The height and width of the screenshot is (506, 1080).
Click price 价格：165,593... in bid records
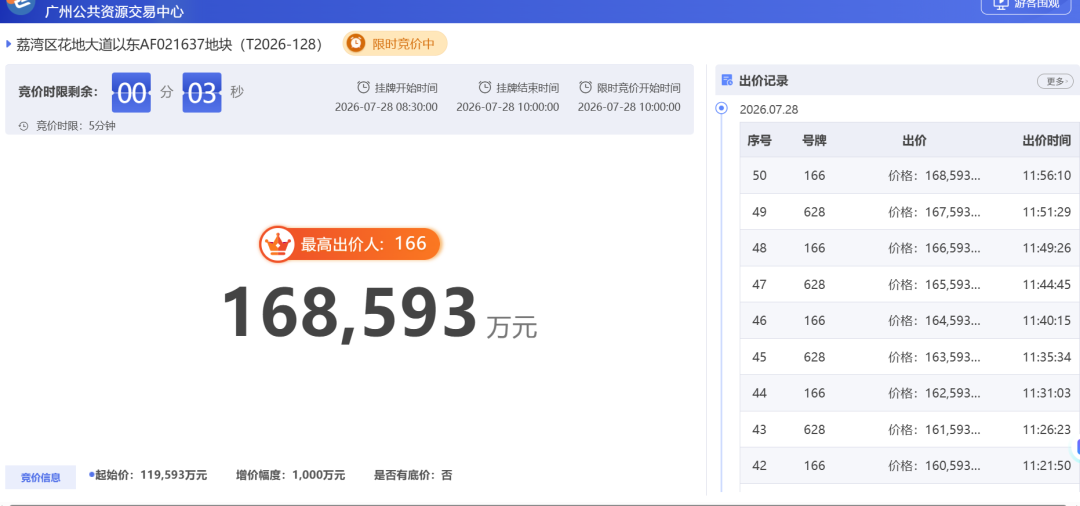[x=934, y=284]
